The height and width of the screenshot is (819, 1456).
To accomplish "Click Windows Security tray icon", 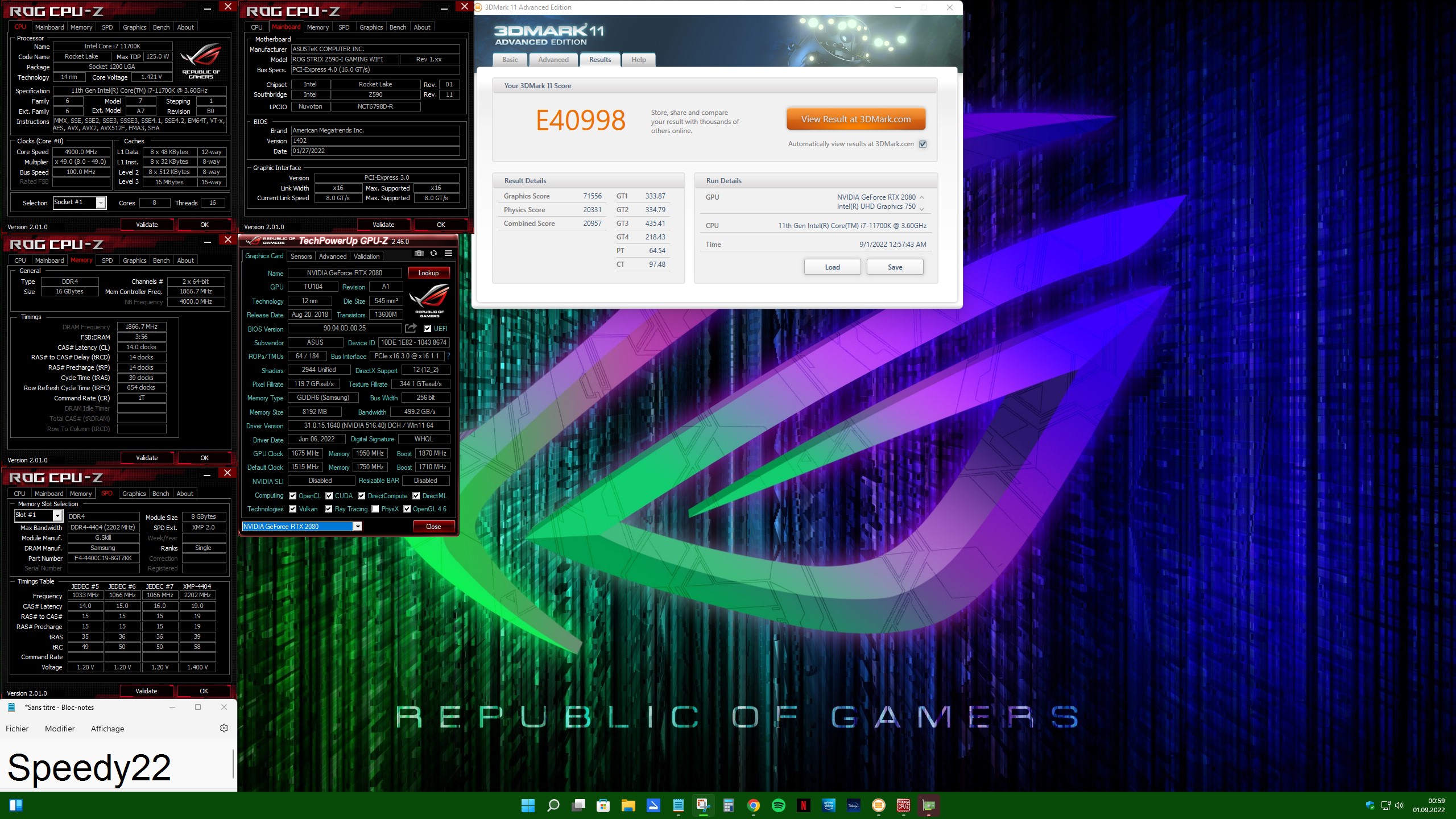I will (1370, 805).
